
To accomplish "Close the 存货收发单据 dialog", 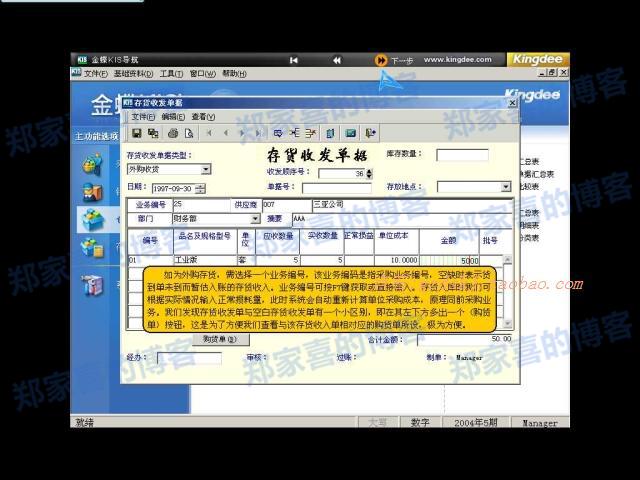I will point(512,103).
